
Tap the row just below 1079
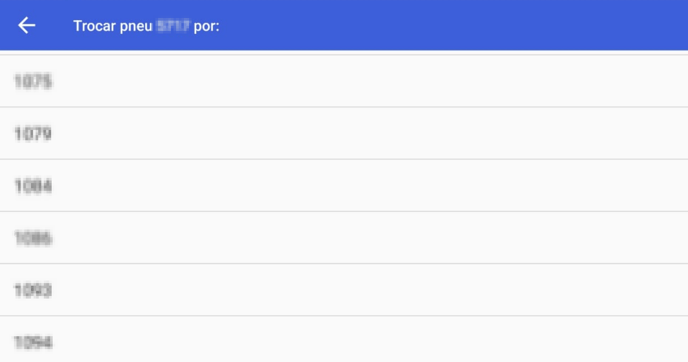(x=344, y=185)
